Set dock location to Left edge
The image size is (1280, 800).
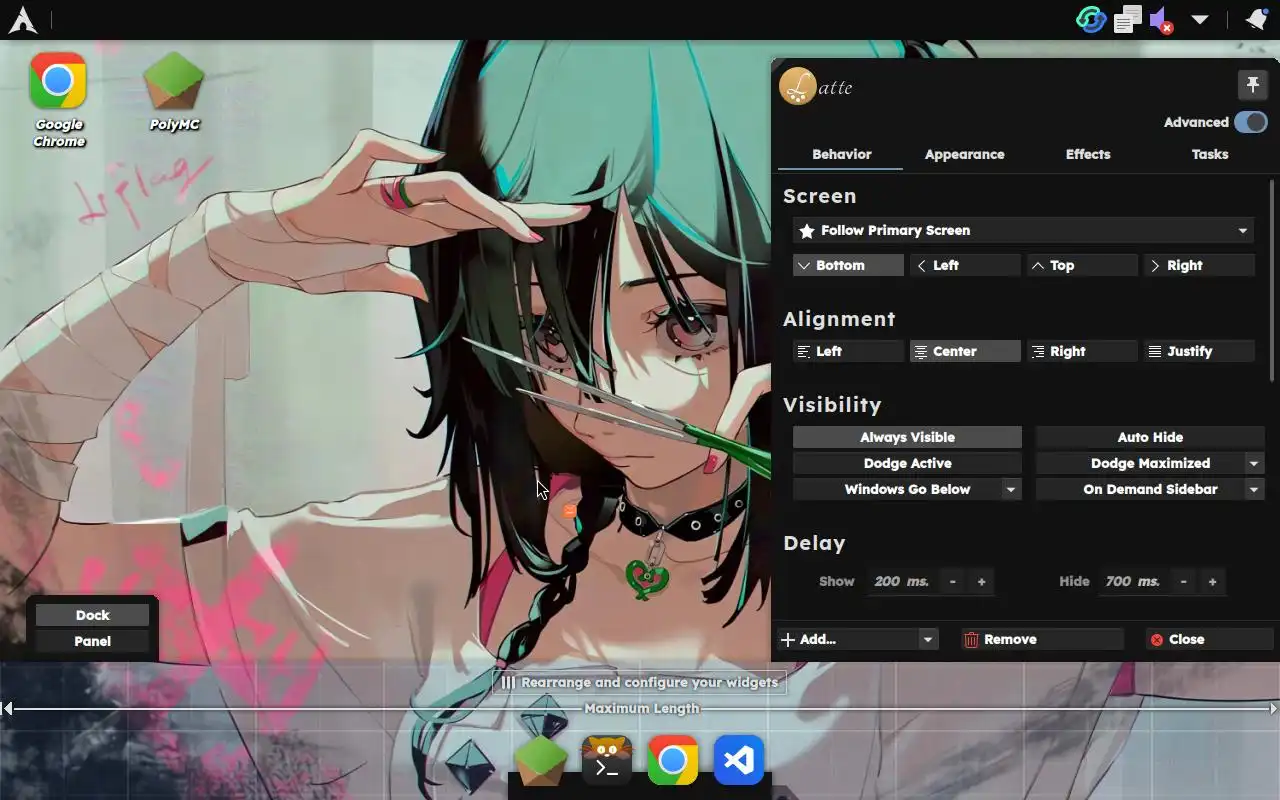click(x=965, y=265)
